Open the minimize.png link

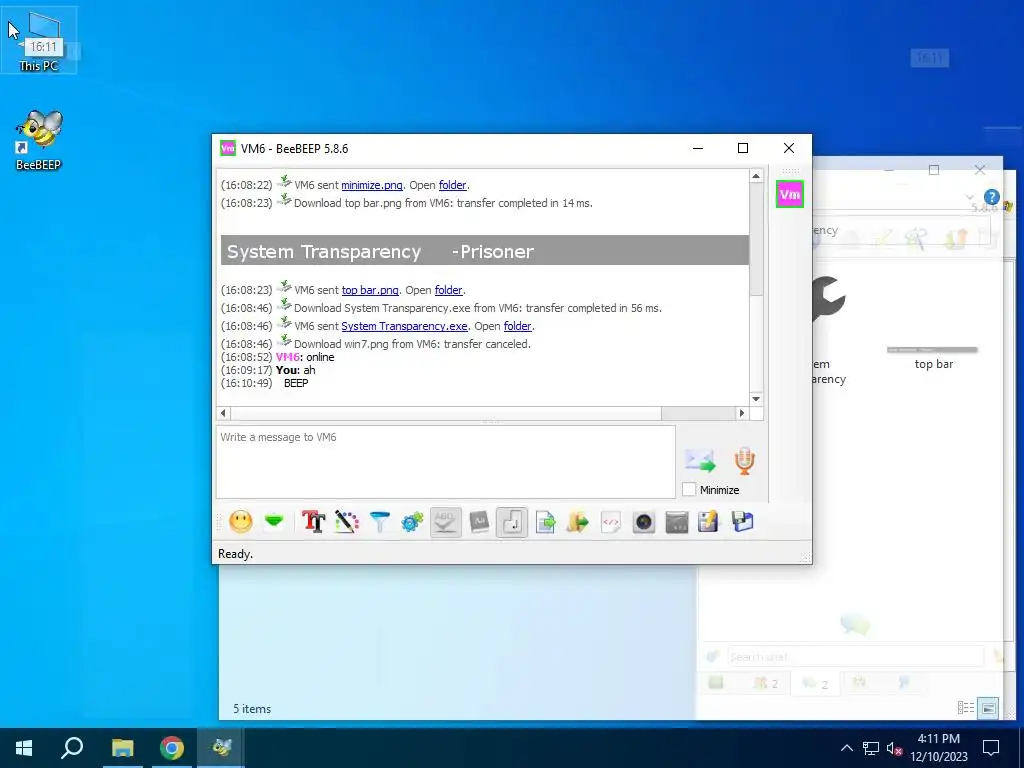(372, 185)
